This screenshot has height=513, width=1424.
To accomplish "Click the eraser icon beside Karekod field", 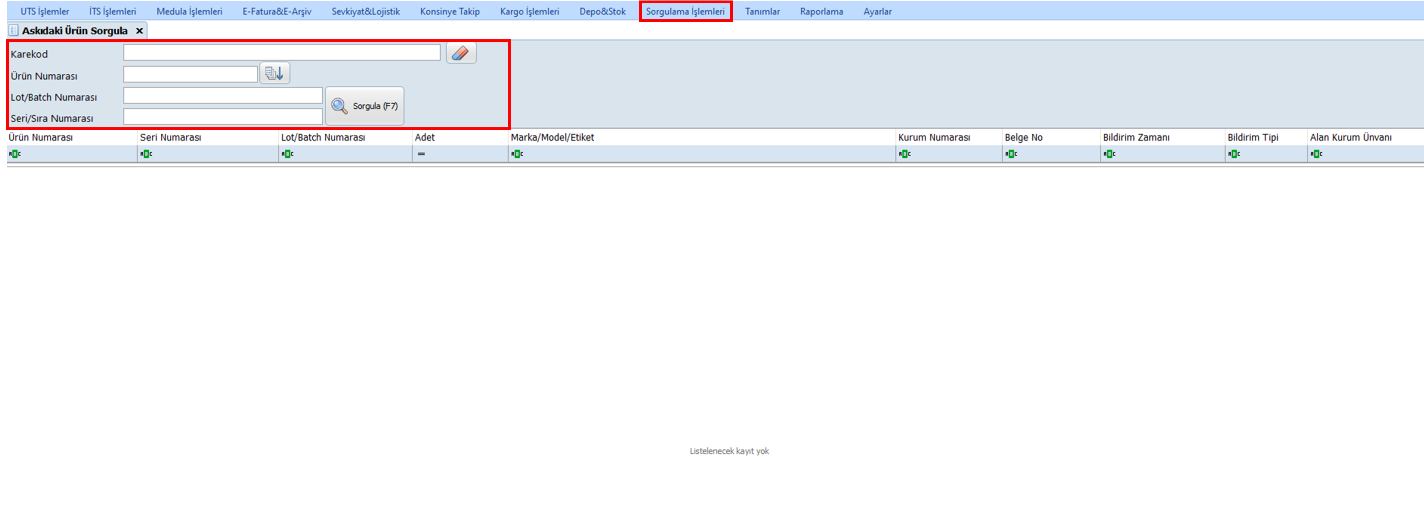I will click(461, 54).
